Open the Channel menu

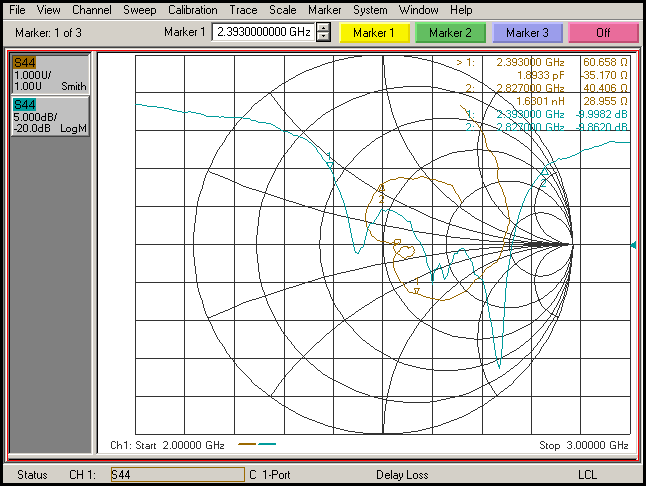(x=92, y=9)
